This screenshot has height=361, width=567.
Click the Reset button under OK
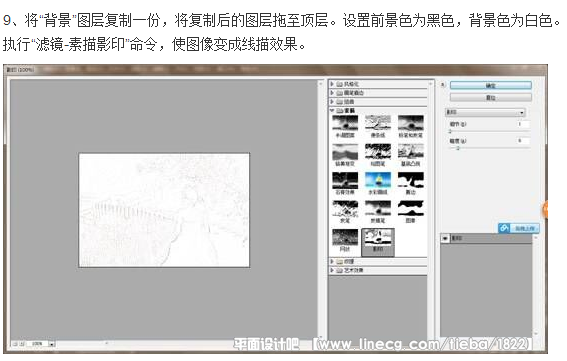click(x=491, y=97)
